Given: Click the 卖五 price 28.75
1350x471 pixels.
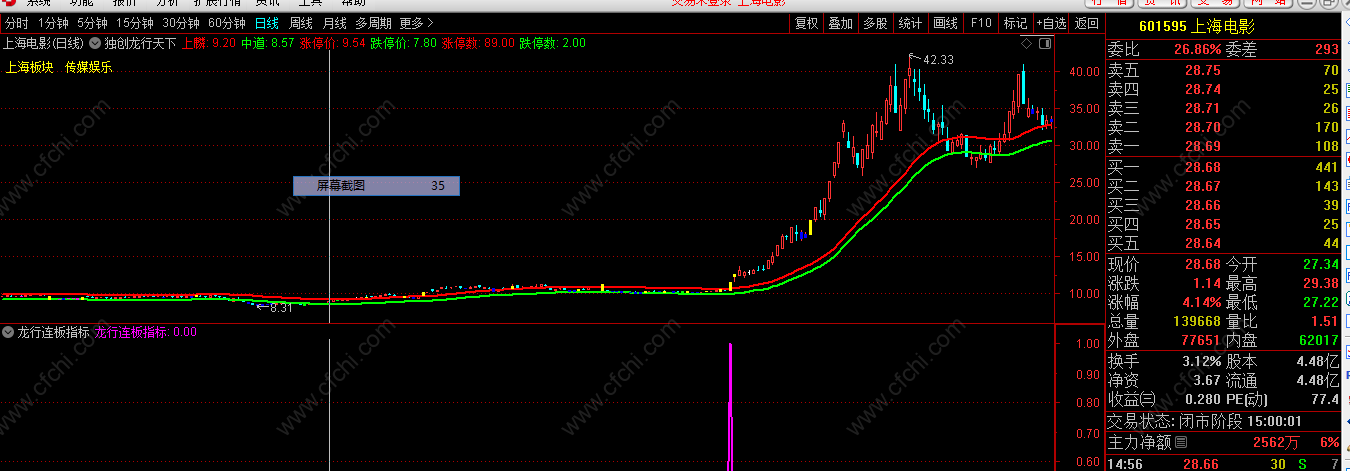Looking at the screenshot, I should tap(1202, 70).
